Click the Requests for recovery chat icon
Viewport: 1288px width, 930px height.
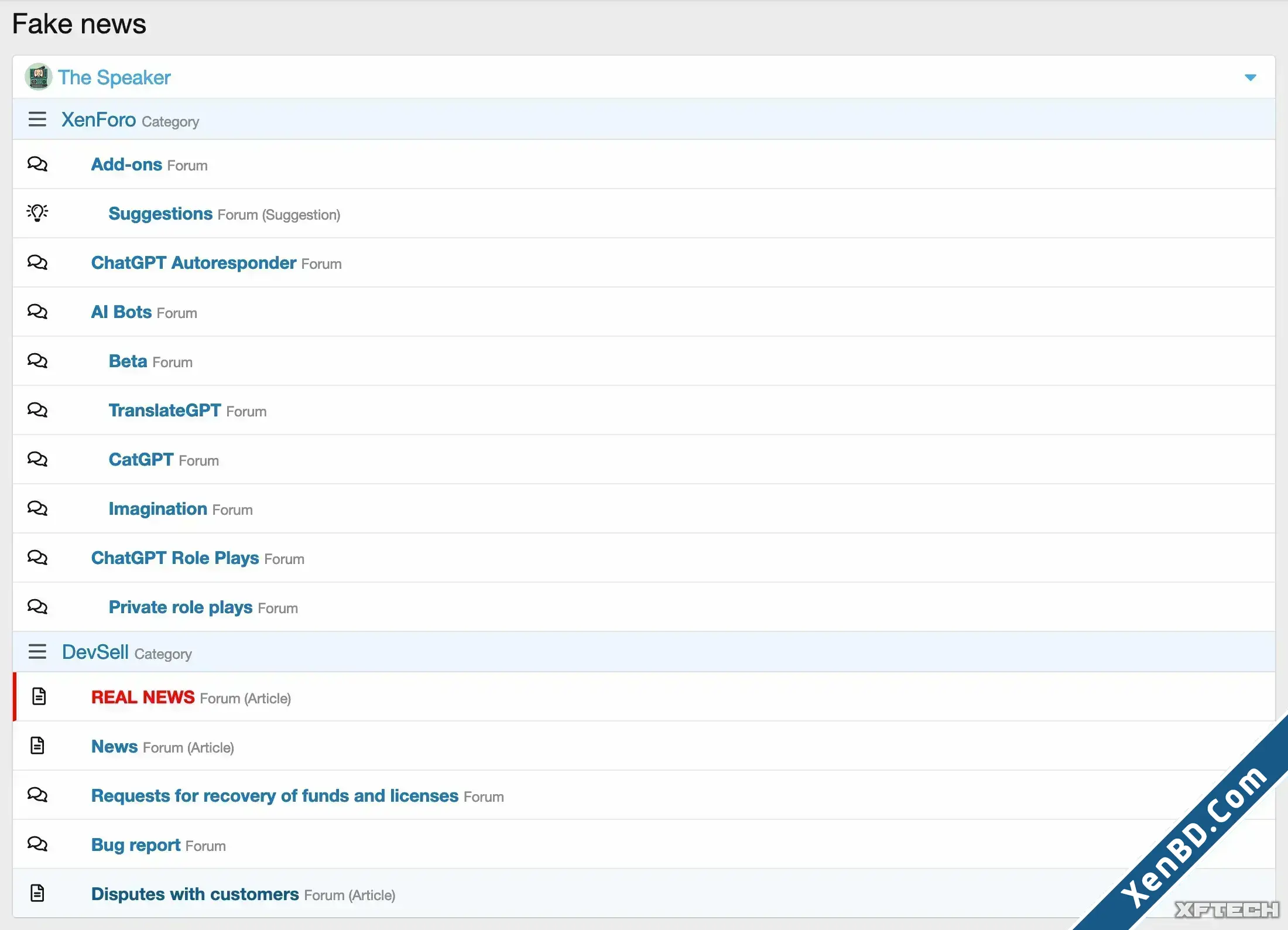[x=37, y=795]
